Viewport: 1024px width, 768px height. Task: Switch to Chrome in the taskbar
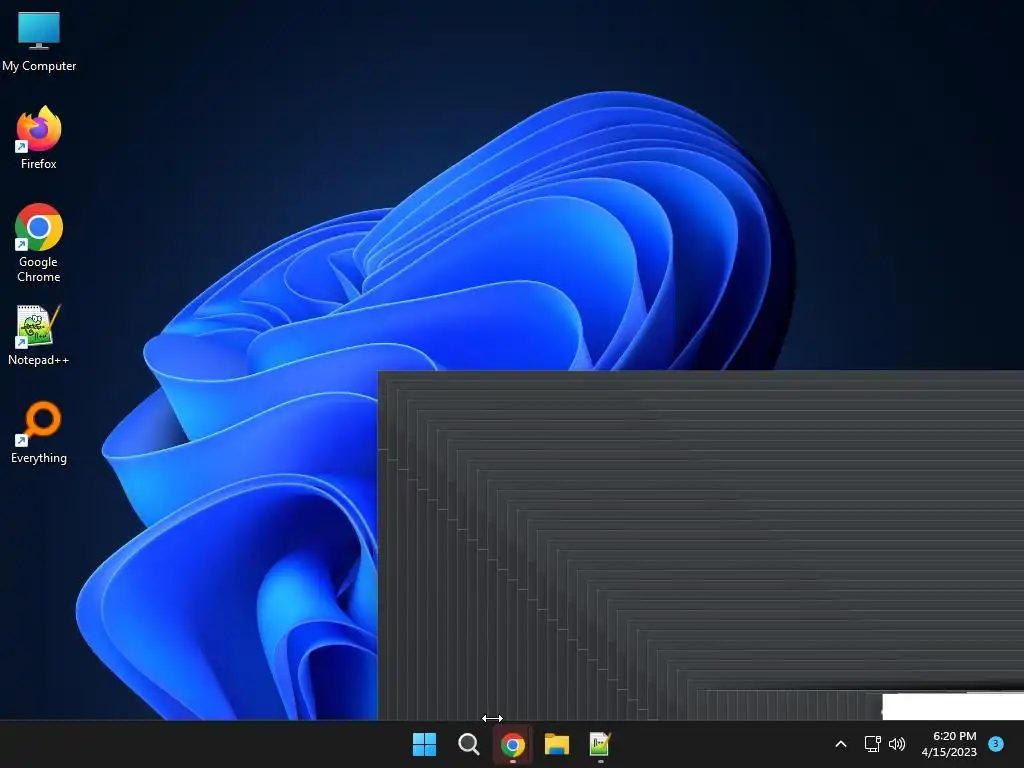pos(513,744)
